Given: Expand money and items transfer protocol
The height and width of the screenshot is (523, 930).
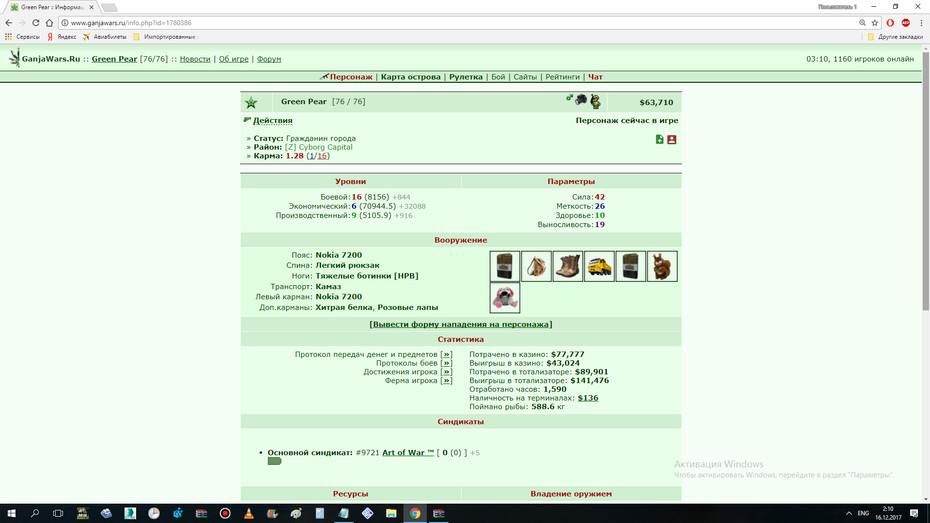Looking at the screenshot, I should [447, 355].
